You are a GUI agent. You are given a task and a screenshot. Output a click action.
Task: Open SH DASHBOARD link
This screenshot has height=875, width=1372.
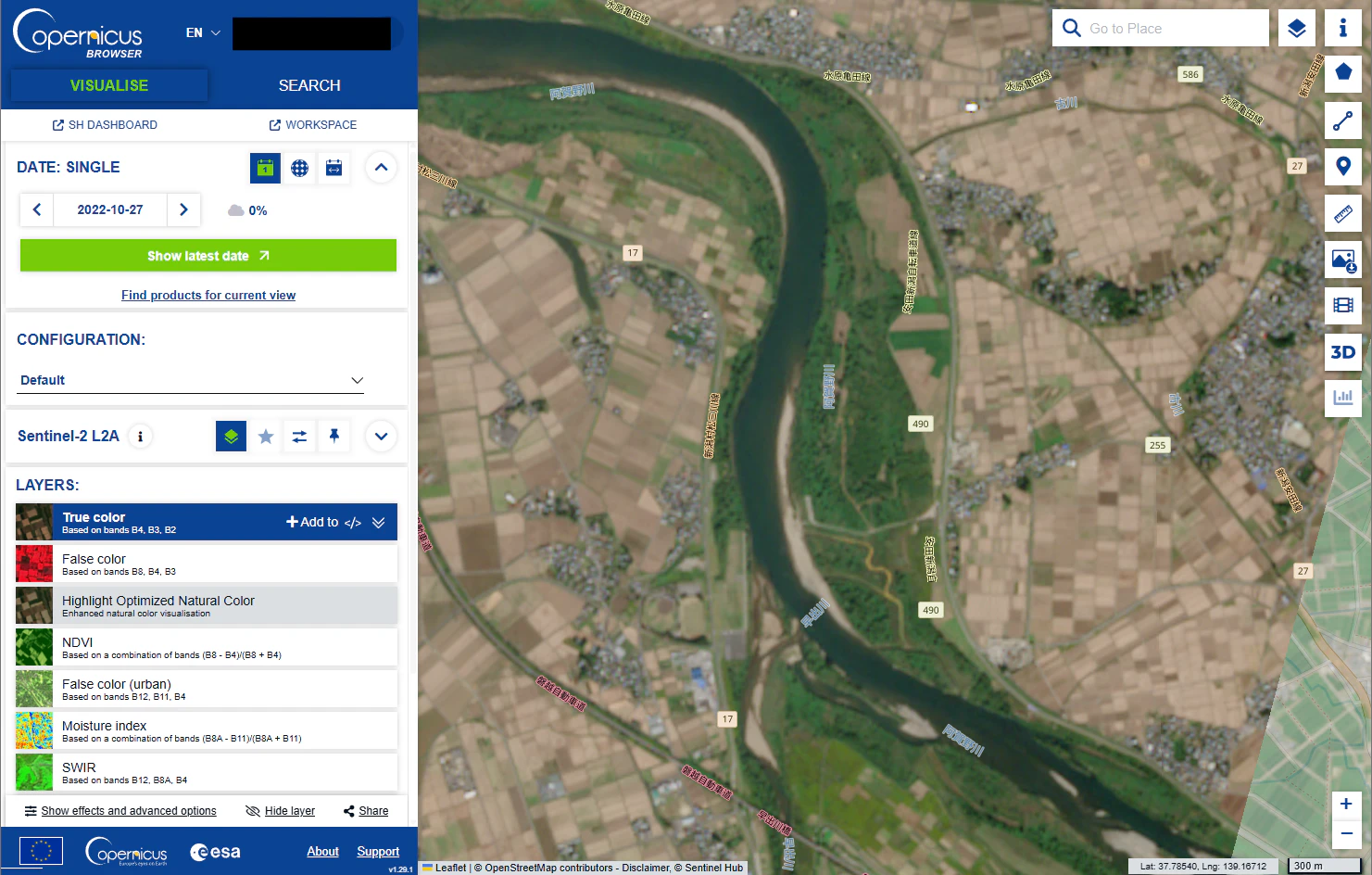coord(105,124)
